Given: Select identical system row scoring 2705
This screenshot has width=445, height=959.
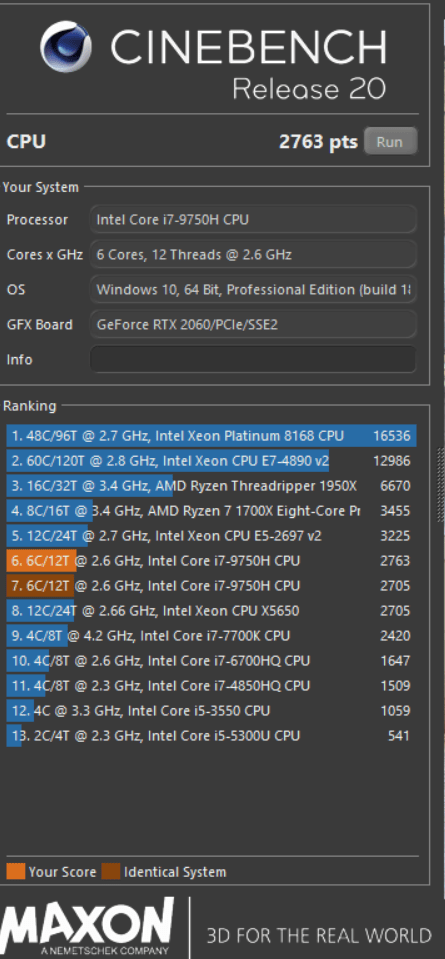Looking at the screenshot, I should pyautogui.click(x=211, y=586).
